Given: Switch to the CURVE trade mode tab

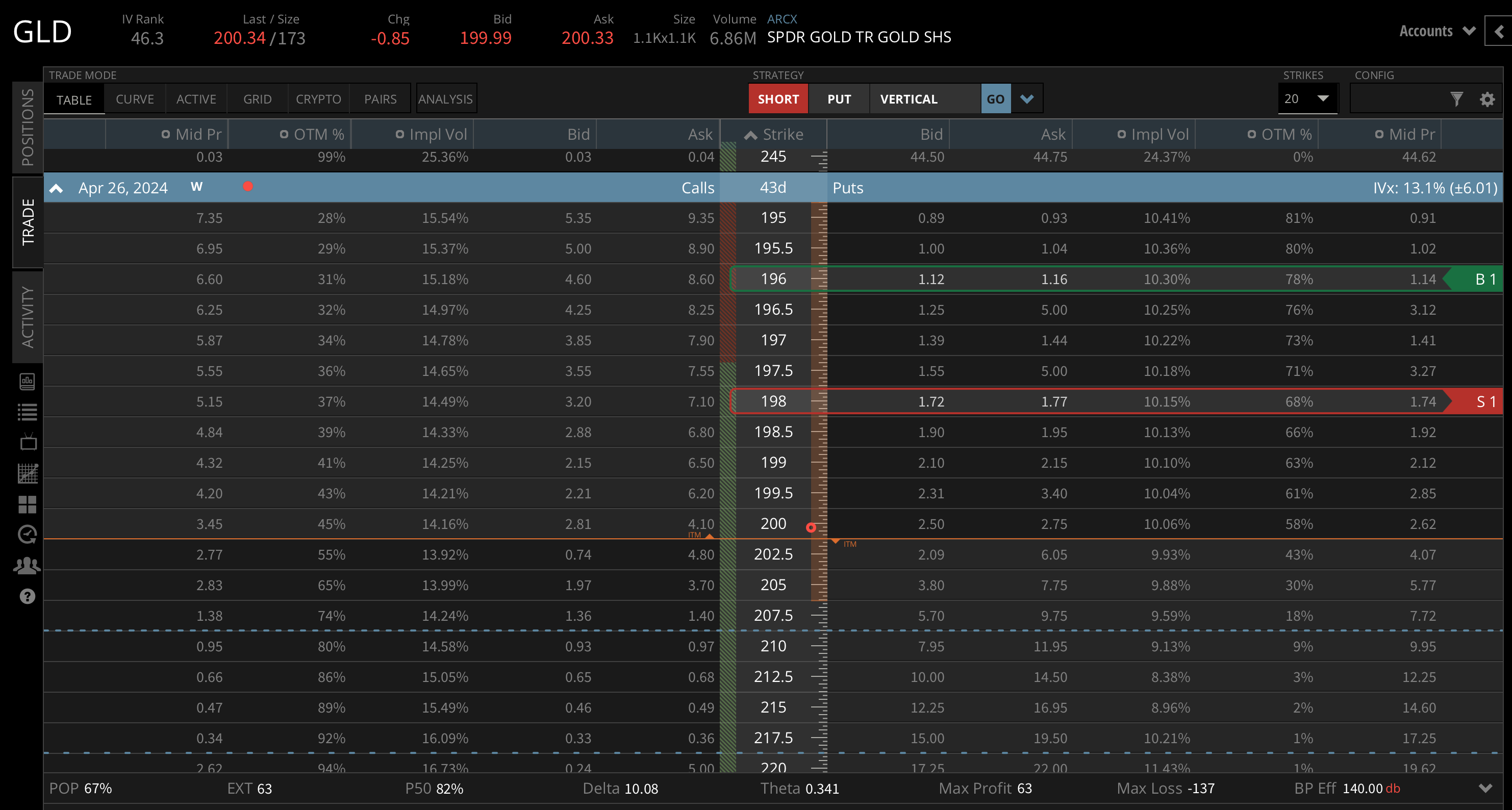Looking at the screenshot, I should click(x=134, y=98).
